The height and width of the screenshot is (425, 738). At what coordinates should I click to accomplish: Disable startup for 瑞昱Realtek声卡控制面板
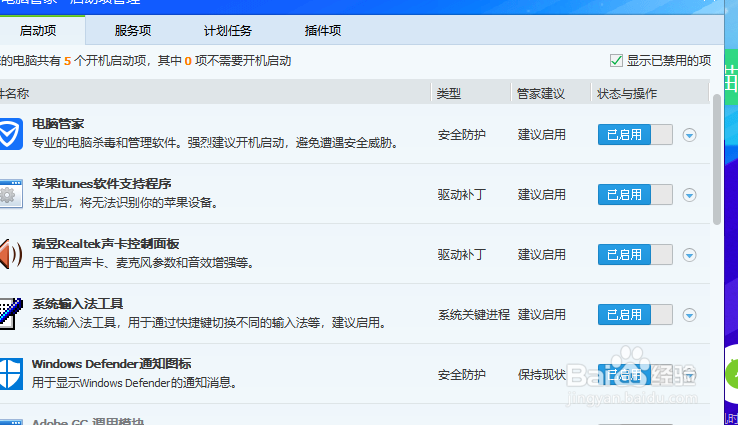tap(635, 255)
